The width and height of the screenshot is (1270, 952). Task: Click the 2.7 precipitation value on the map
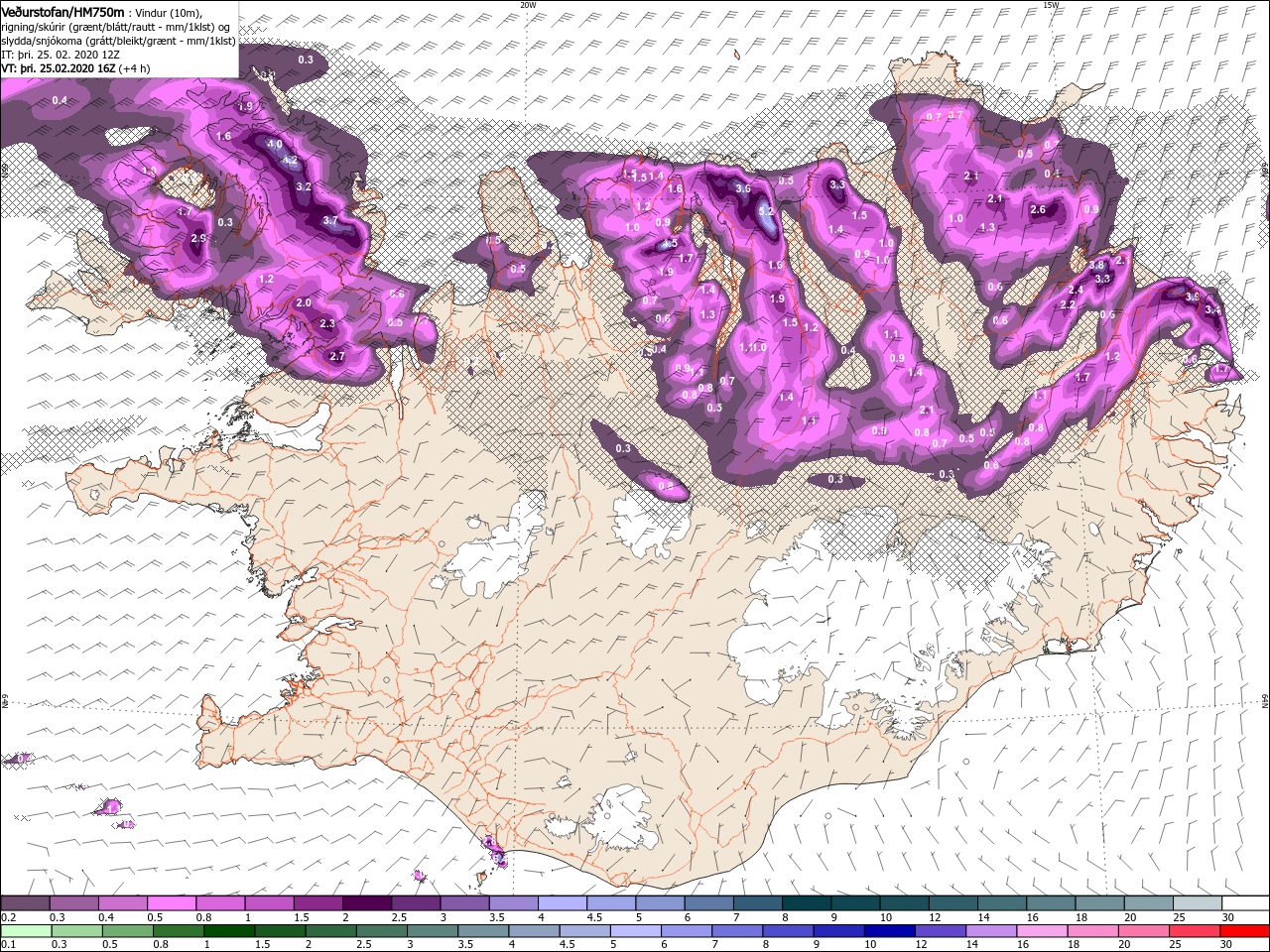point(336,356)
